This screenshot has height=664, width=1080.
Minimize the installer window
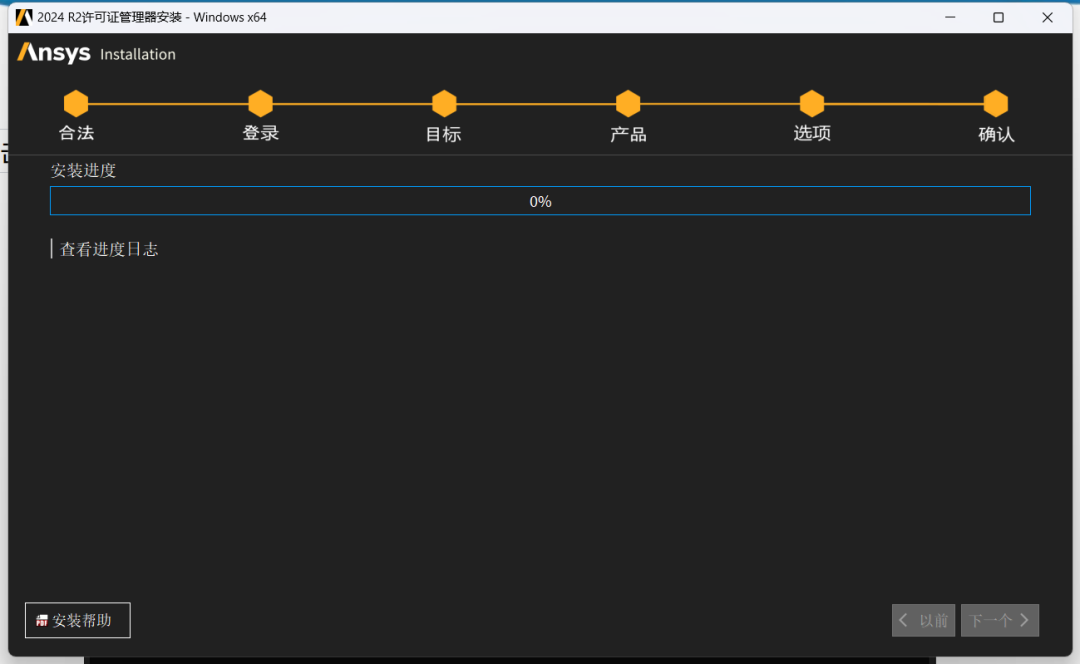pyautogui.click(x=951, y=17)
